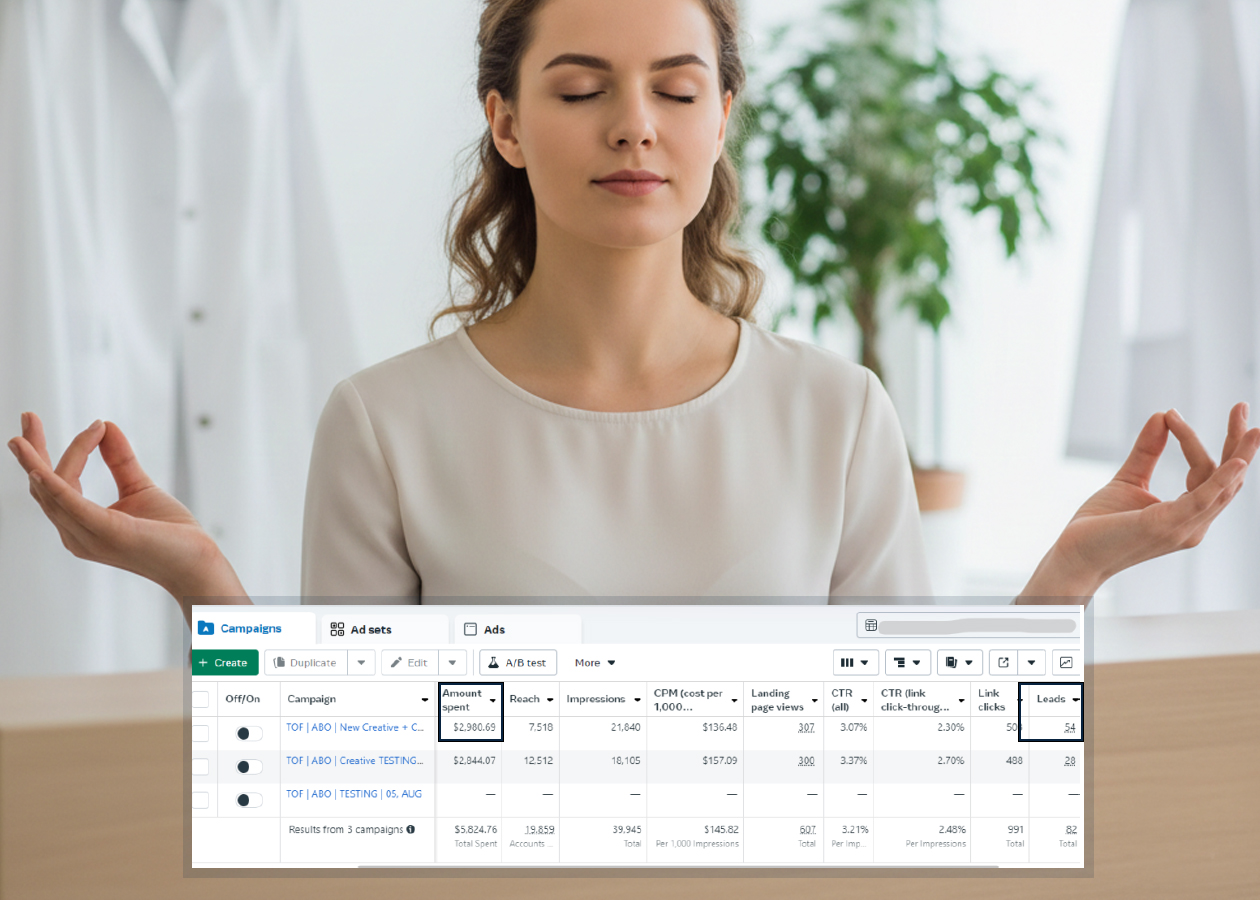The image size is (1260, 900).
Task: Click the A/B test flask button
Action: tap(517, 662)
